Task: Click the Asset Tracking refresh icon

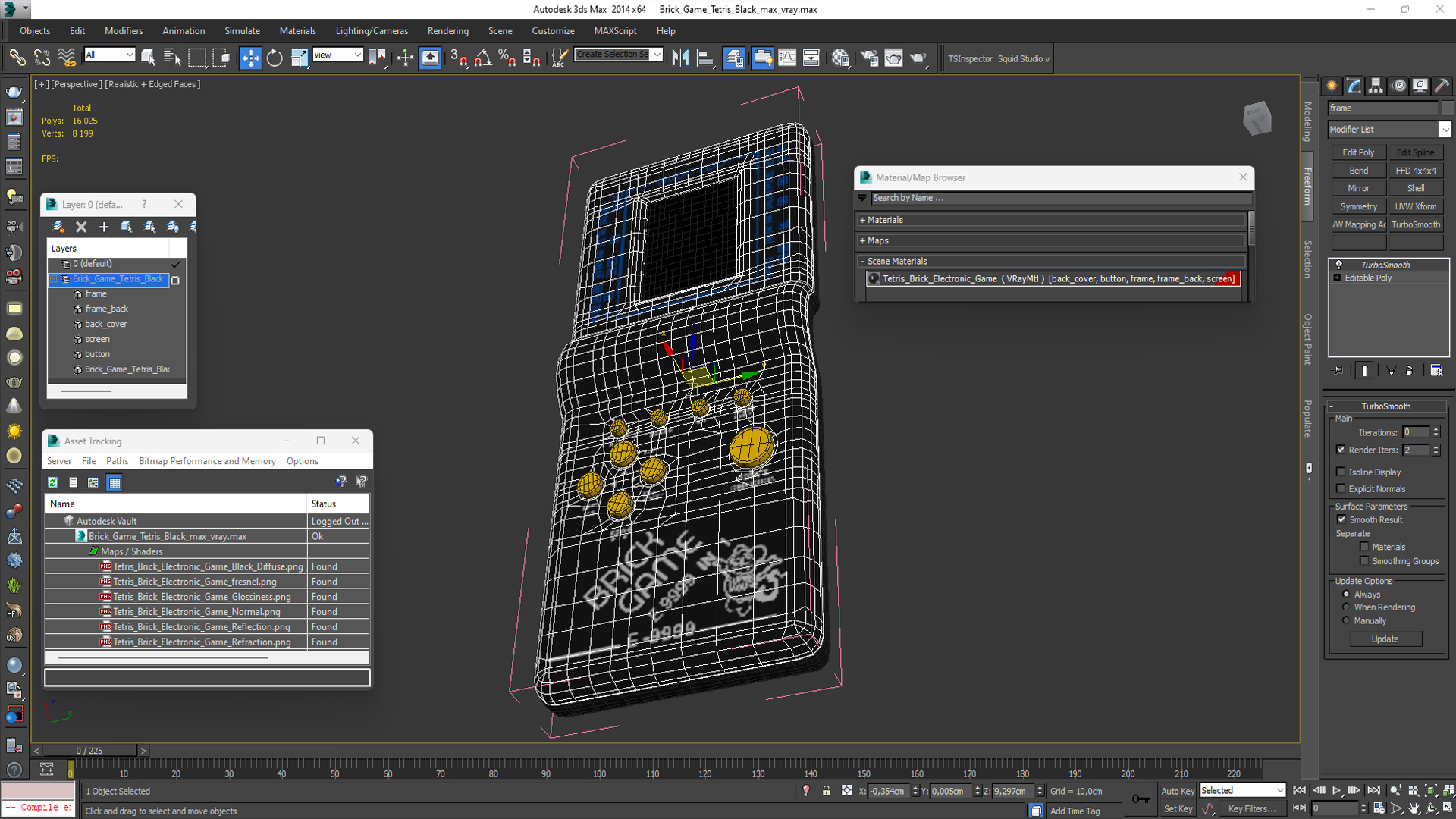Action: (52, 482)
